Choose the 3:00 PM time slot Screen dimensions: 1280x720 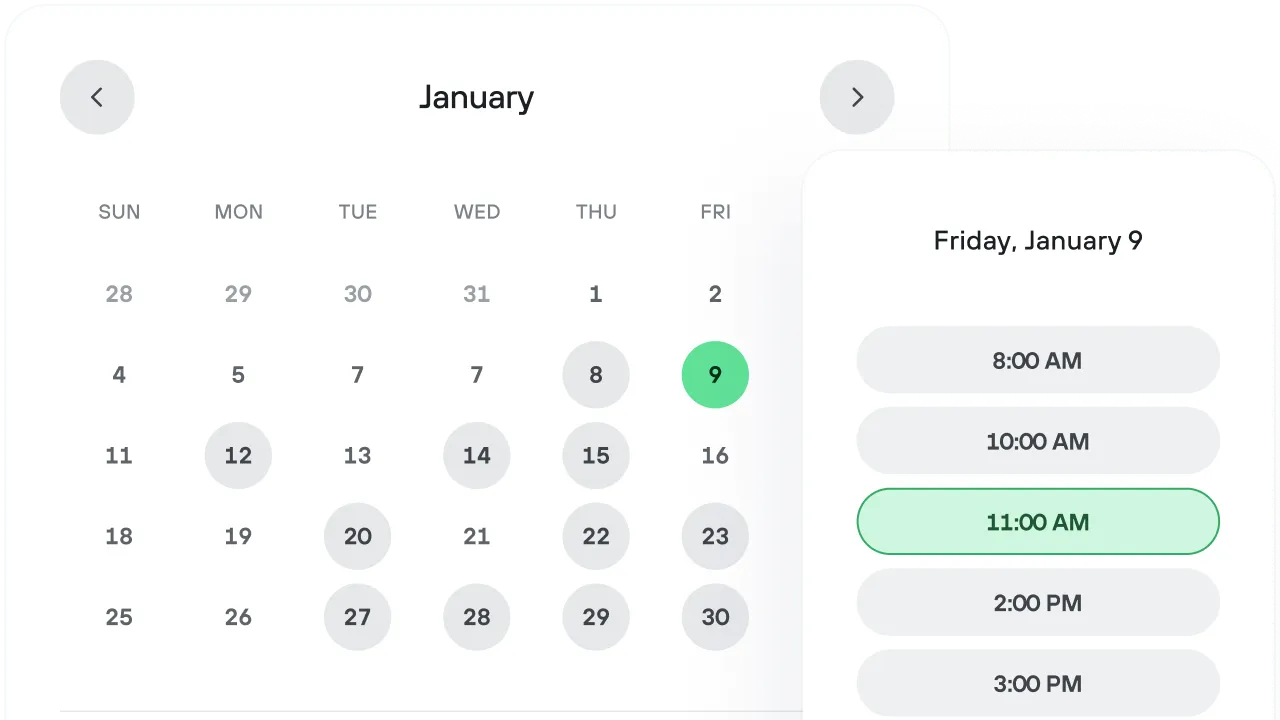[x=1038, y=683]
